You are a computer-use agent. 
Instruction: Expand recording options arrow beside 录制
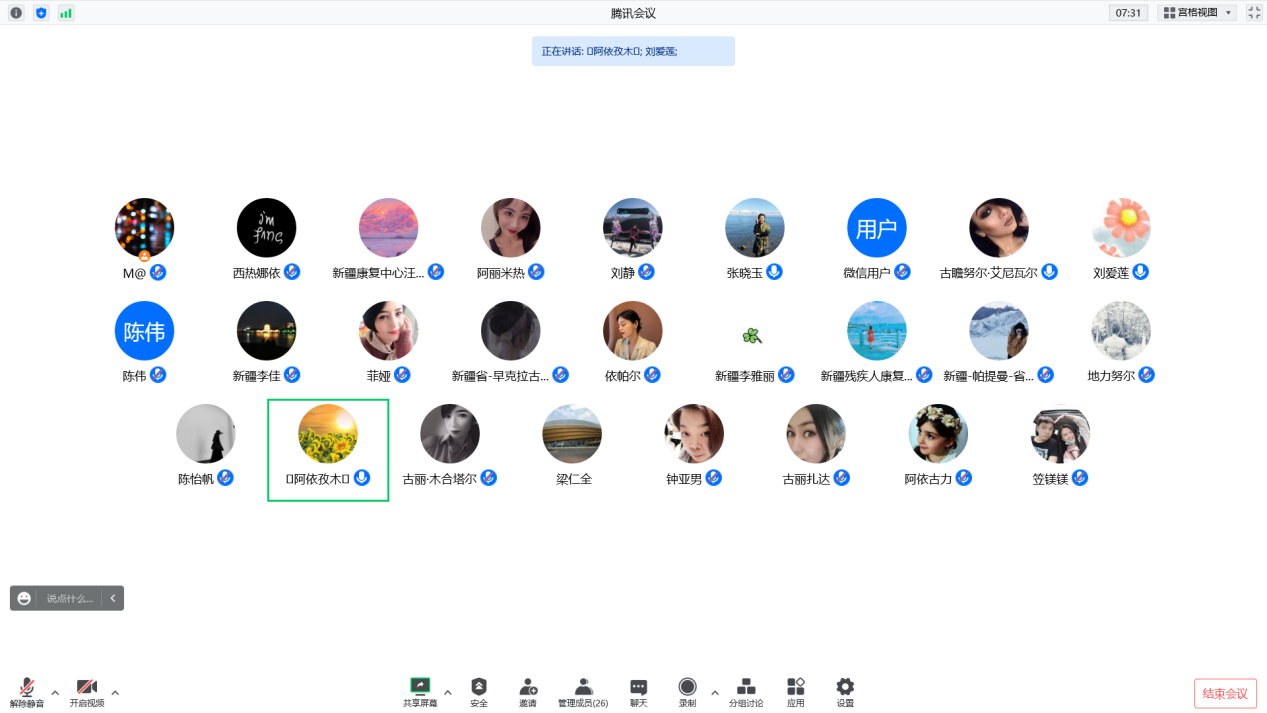(x=714, y=692)
